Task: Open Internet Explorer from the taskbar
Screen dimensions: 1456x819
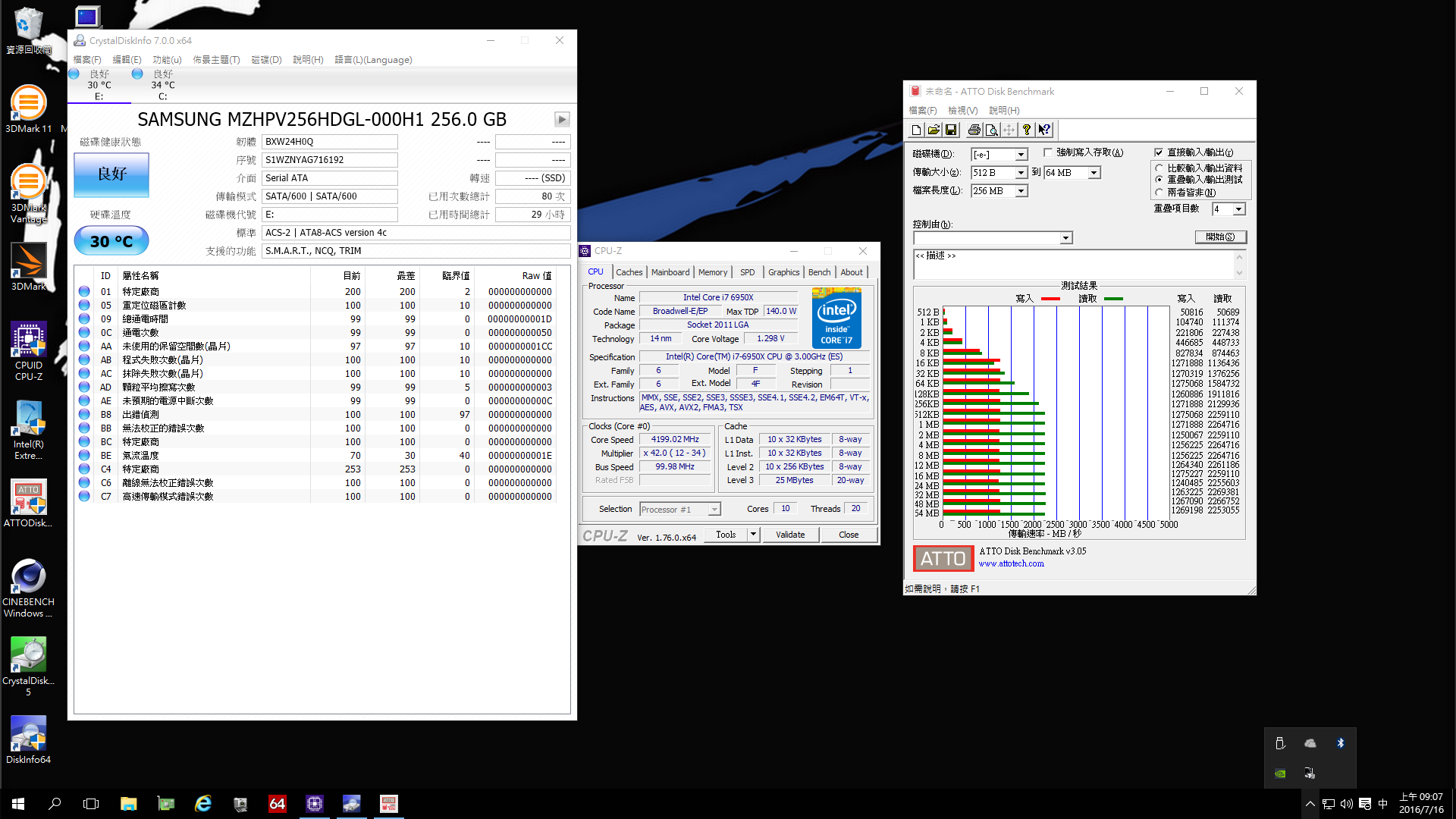Action: click(203, 804)
